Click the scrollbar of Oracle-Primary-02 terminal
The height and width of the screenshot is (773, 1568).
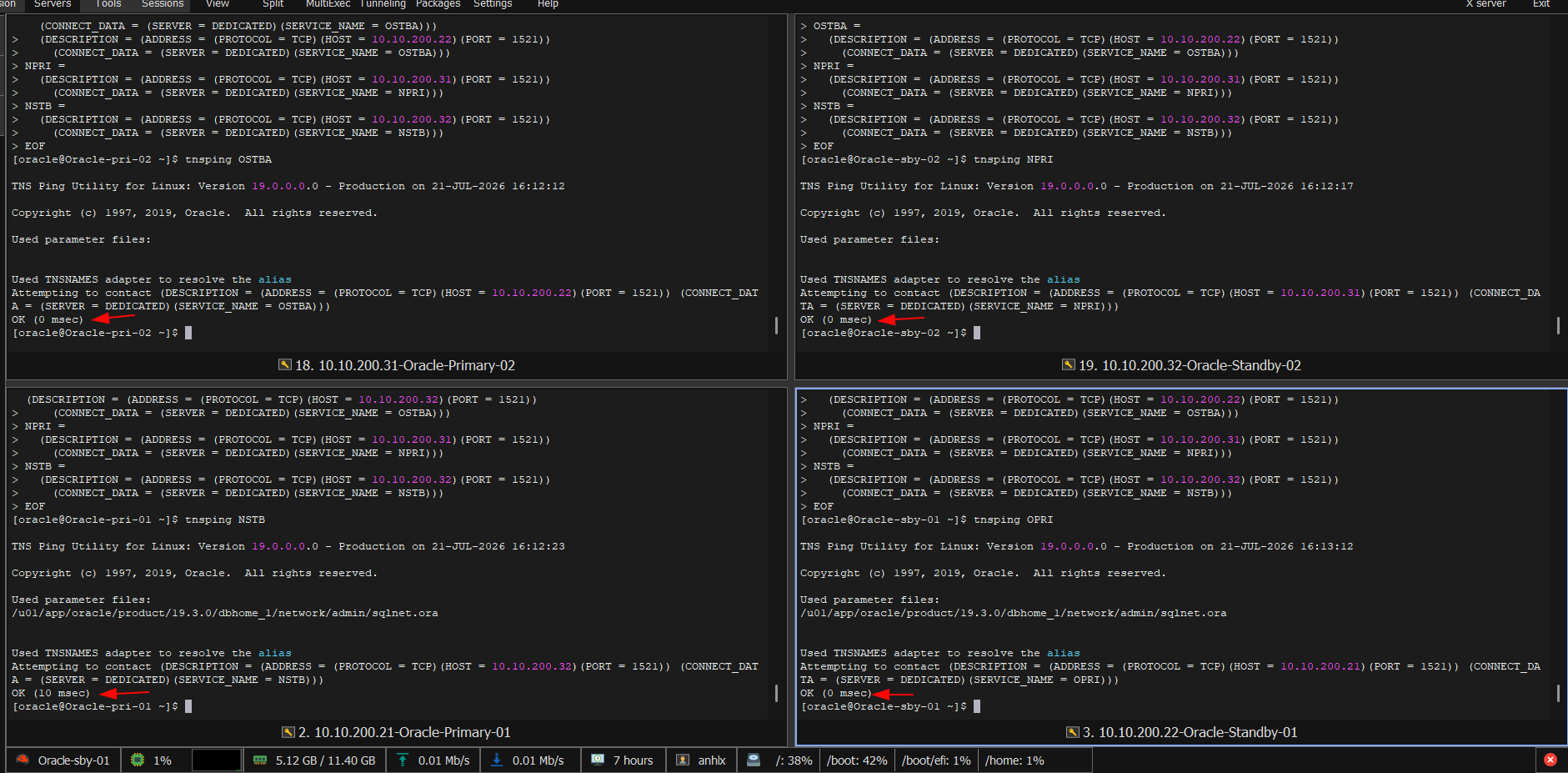[777, 325]
